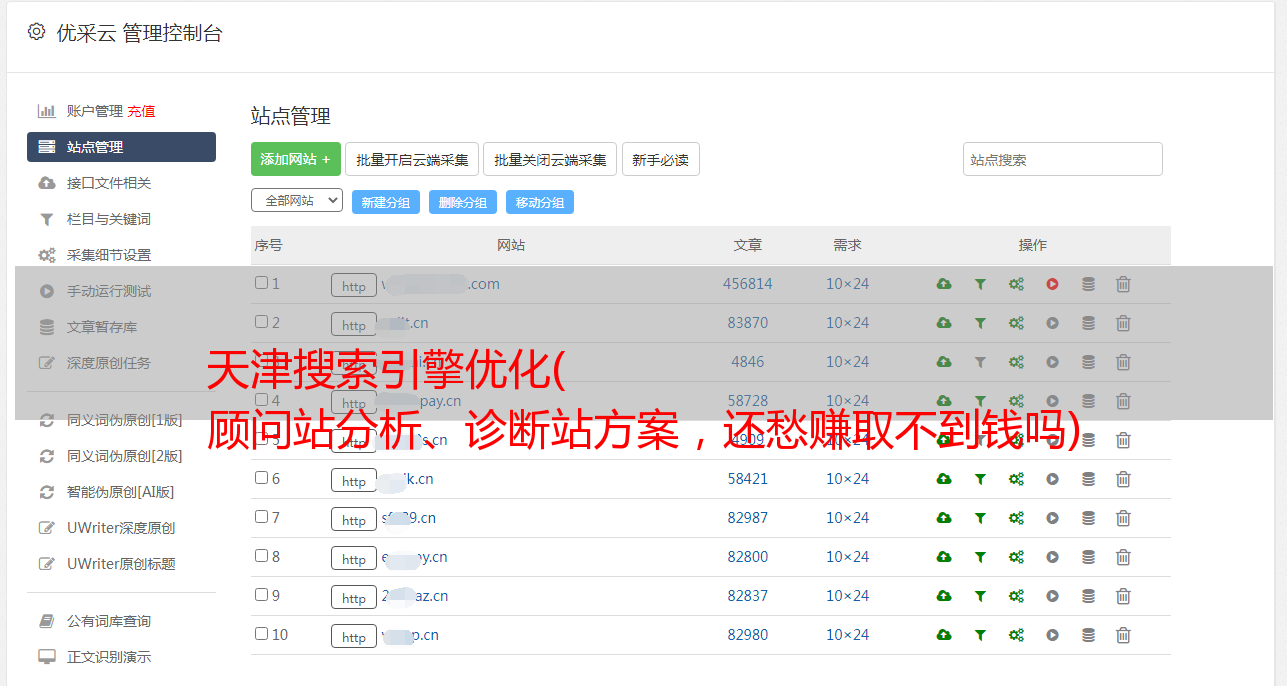1287x686 pixels.
Task: Click gears icon in the 4846 row
Action: click(x=1016, y=362)
